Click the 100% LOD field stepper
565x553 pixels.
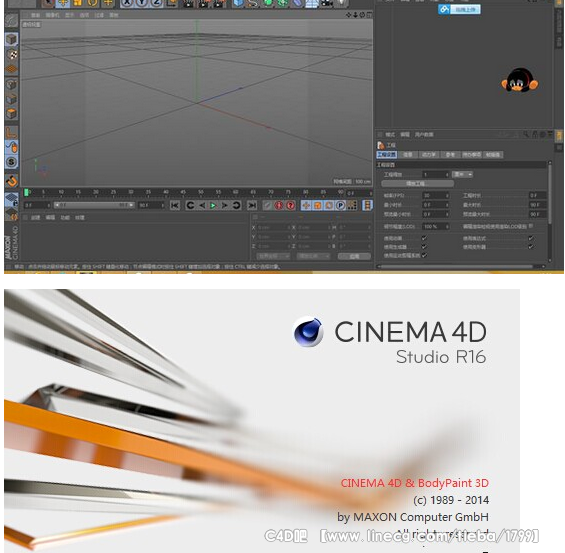coord(448,227)
